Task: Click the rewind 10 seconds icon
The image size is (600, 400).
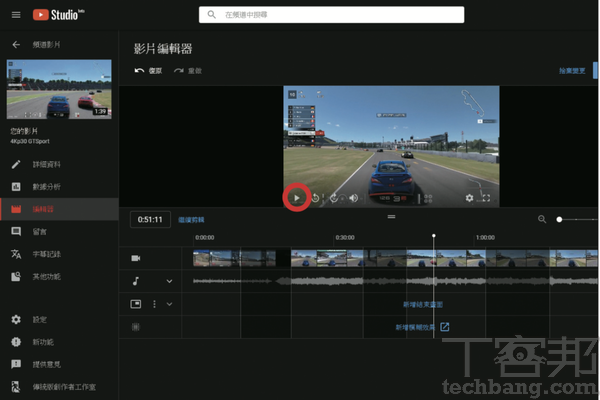Action: (x=316, y=198)
